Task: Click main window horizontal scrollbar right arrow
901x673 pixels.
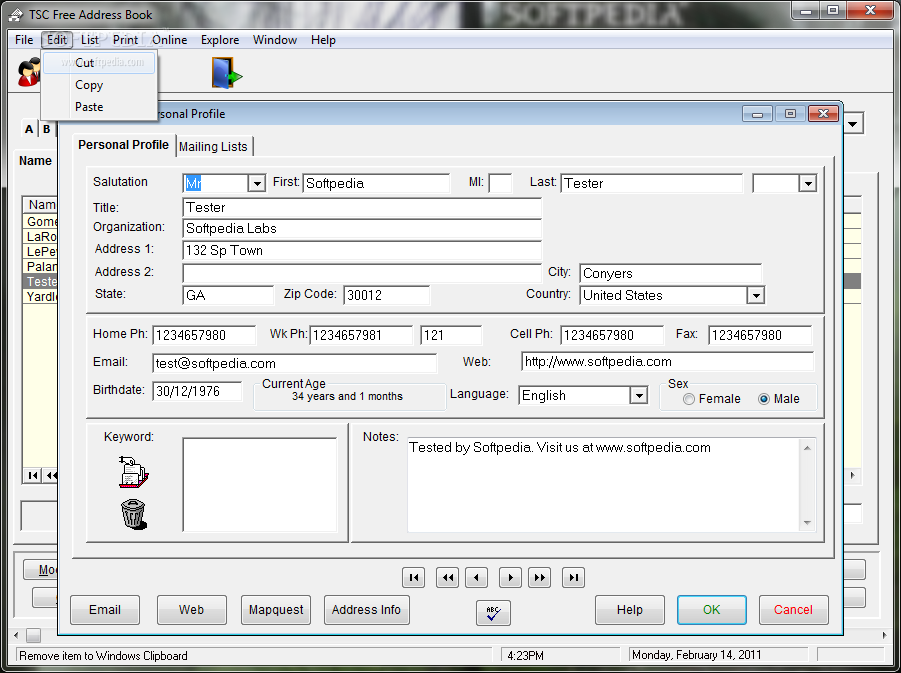Action: [884, 635]
